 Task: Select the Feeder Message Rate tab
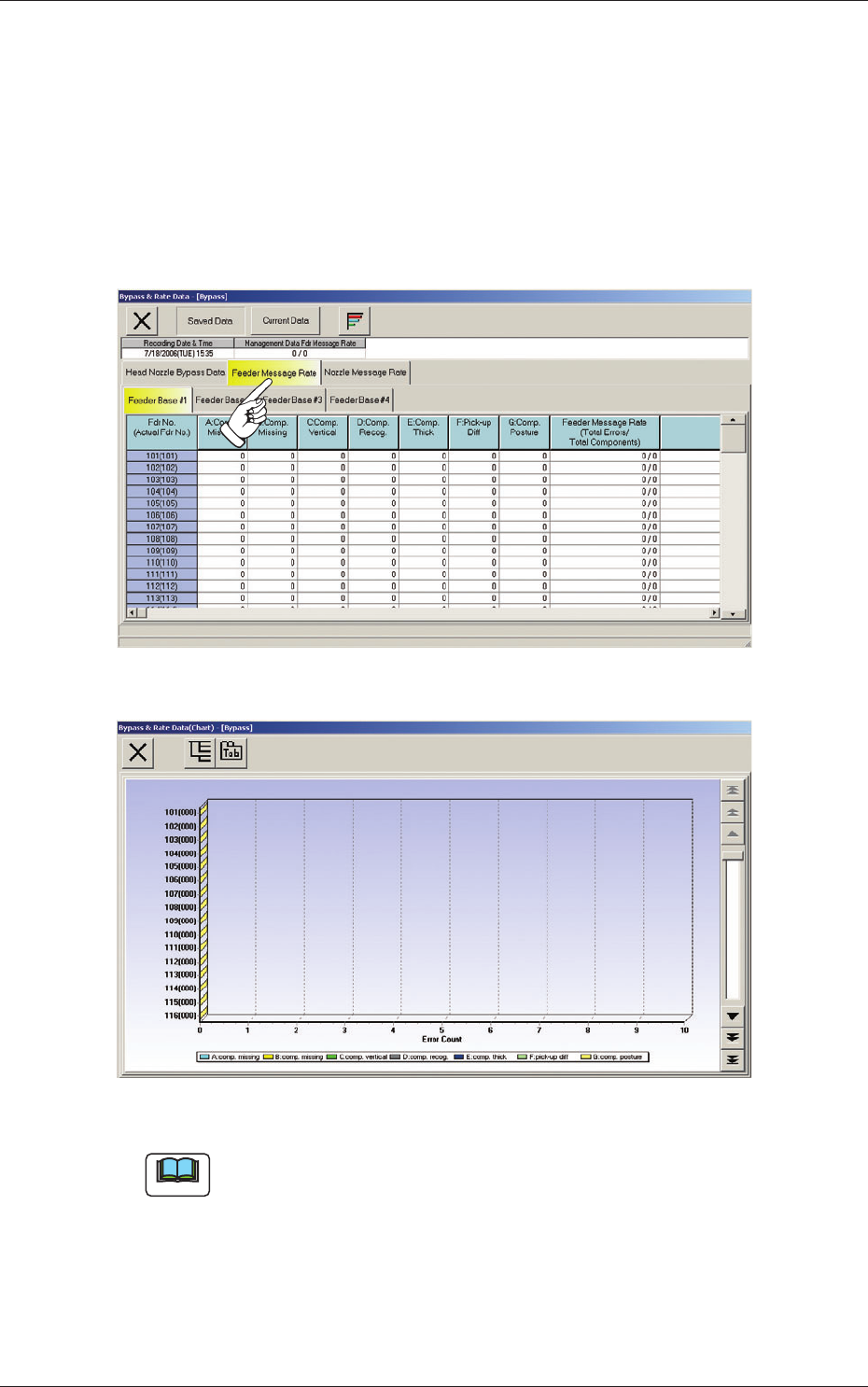click(x=273, y=373)
